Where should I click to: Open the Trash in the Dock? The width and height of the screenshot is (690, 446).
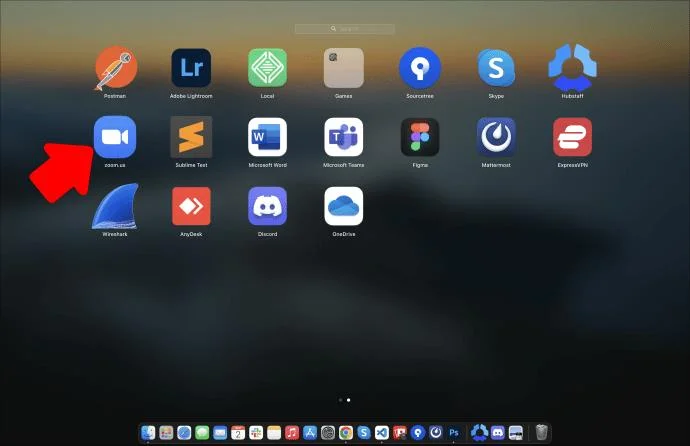click(541, 433)
